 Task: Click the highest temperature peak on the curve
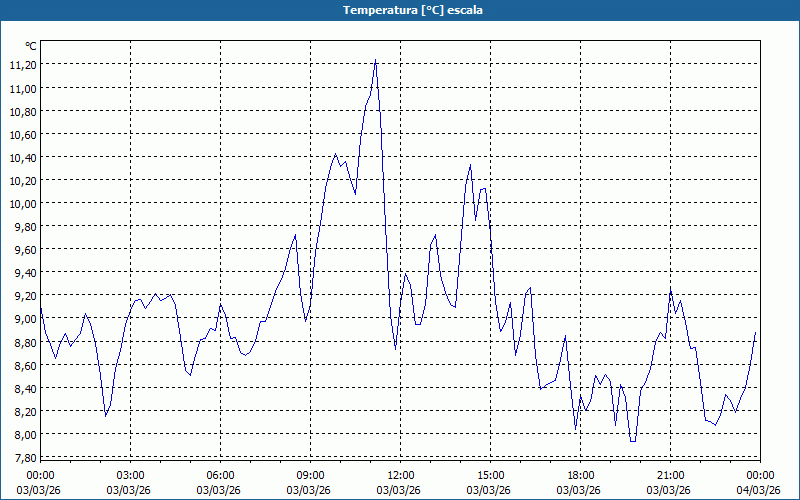(375, 61)
